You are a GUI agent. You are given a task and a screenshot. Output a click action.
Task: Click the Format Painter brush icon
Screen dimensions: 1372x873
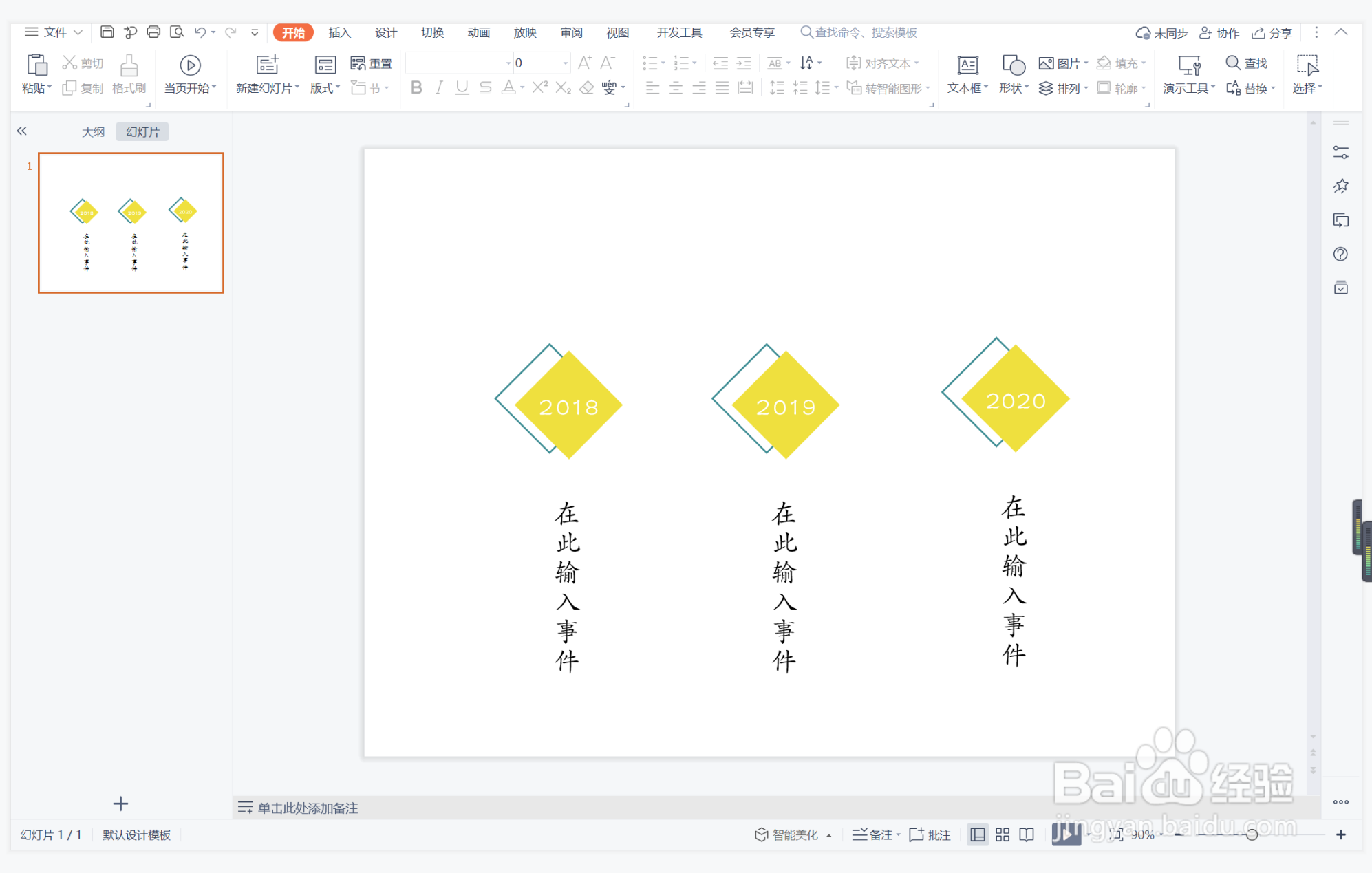point(129,65)
